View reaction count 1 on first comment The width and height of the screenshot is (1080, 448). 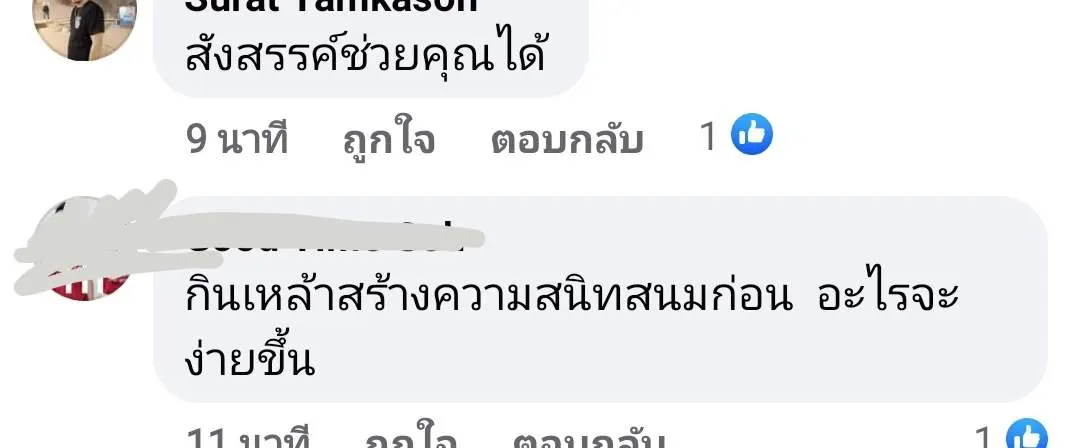point(709,136)
